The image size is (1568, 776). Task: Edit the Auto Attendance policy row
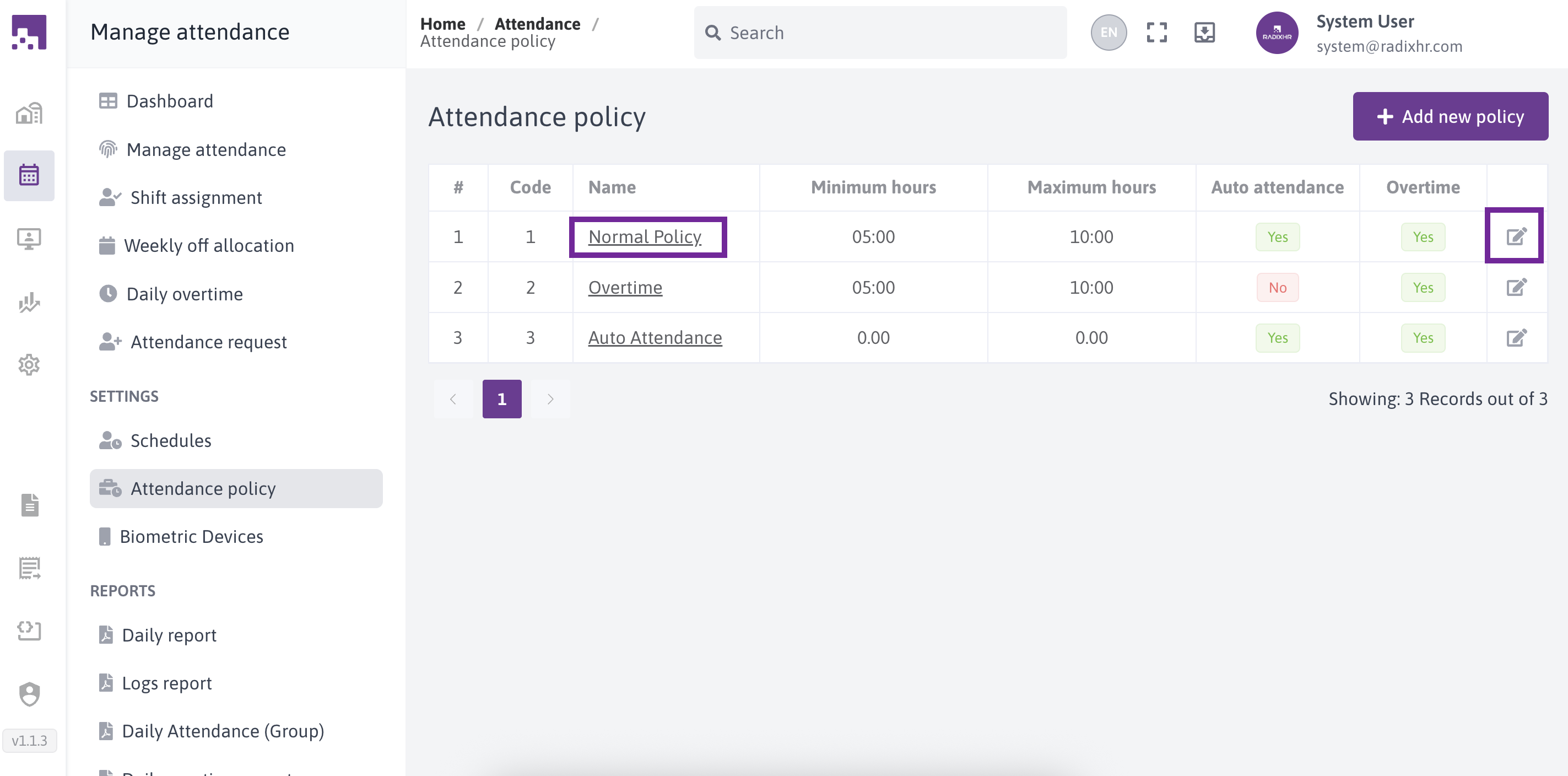coord(1516,337)
